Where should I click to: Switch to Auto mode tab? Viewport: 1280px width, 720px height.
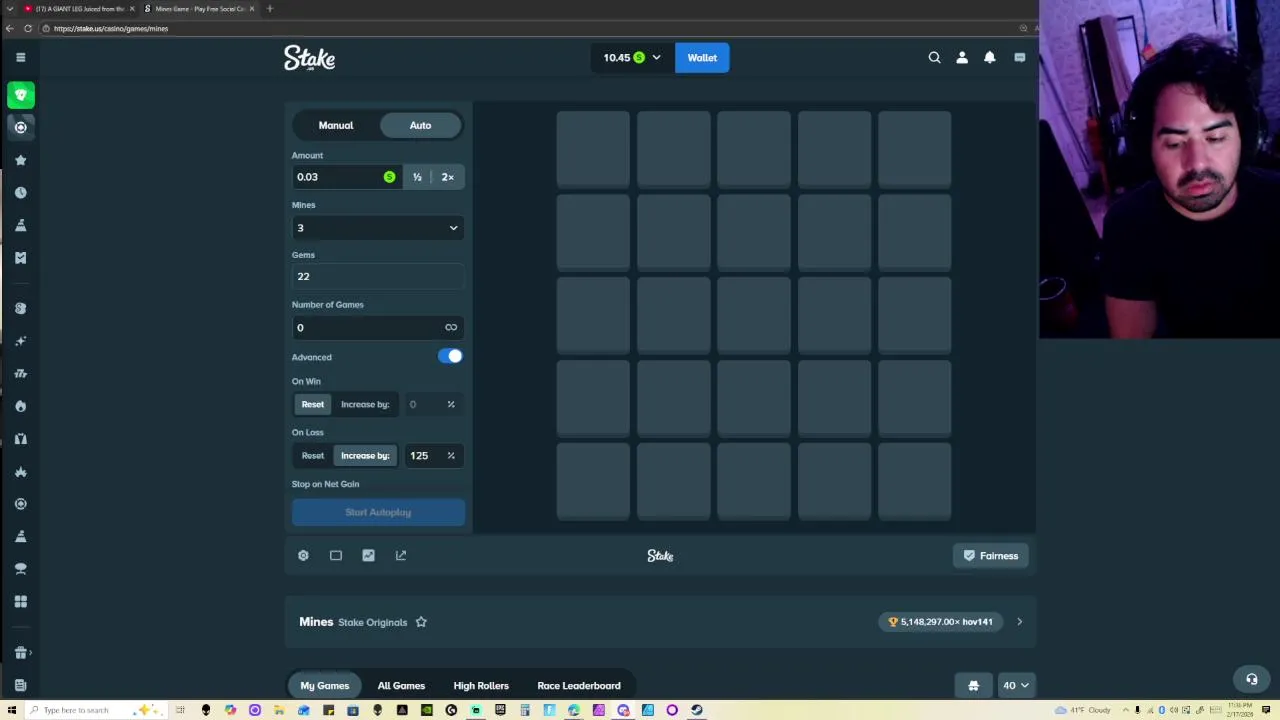click(420, 125)
